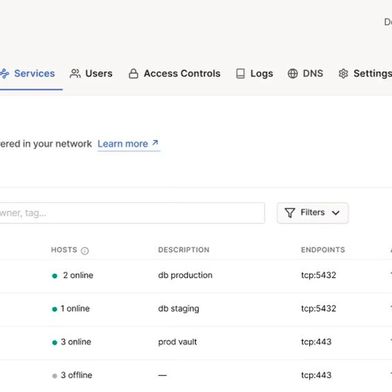Screen dimensions: 392x392
Task: Select the 2 online hosts cell
Action: tap(73, 275)
